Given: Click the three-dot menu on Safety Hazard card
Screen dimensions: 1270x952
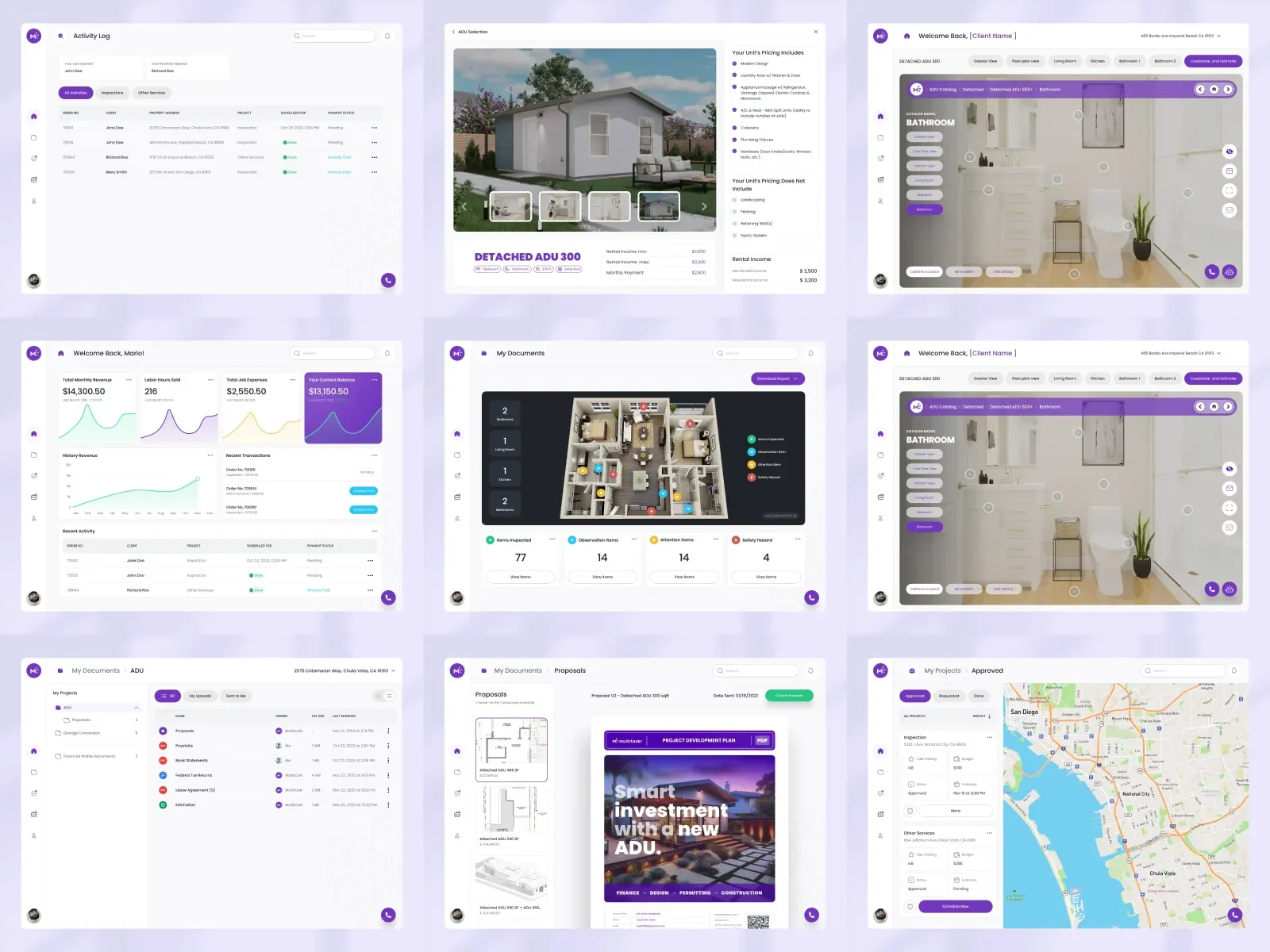Looking at the screenshot, I should [x=797, y=539].
